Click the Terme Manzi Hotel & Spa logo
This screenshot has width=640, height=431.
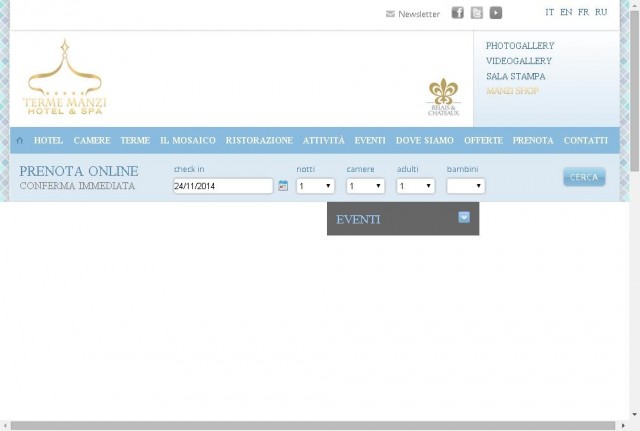[x=64, y=78]
